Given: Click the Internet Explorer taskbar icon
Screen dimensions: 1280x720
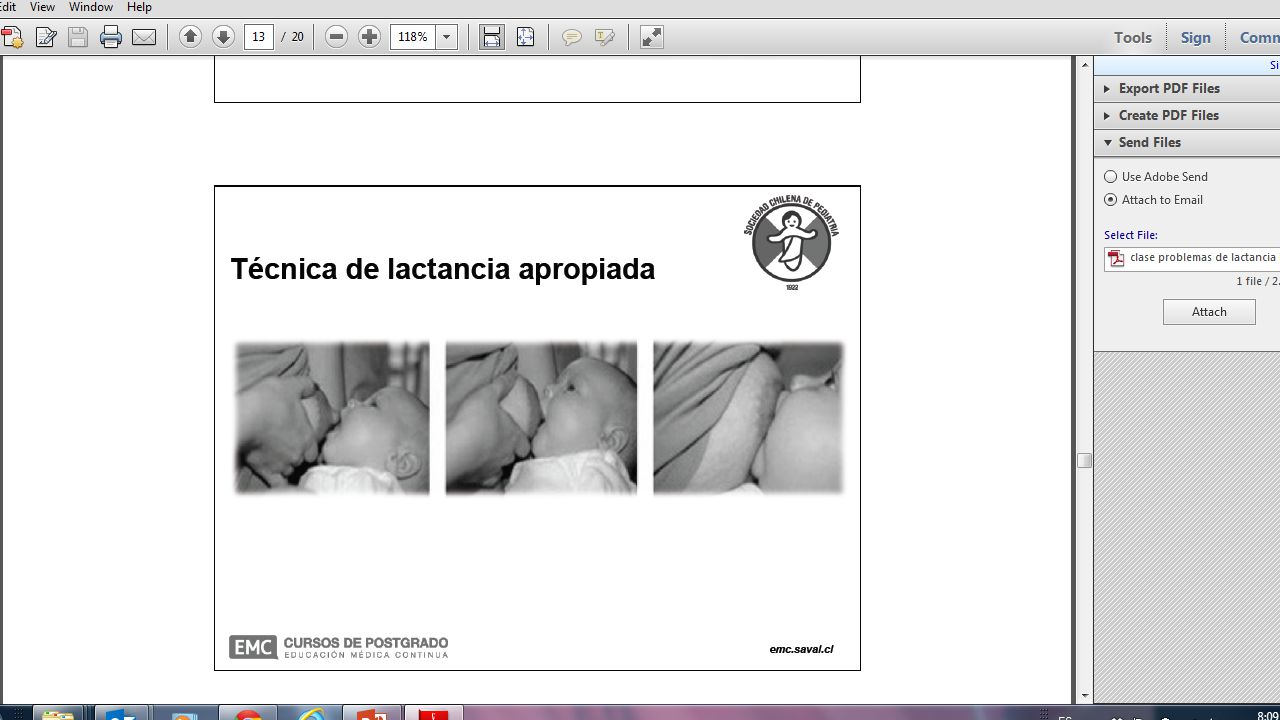Looking at the screenshot, I should [x=311, y=713].
